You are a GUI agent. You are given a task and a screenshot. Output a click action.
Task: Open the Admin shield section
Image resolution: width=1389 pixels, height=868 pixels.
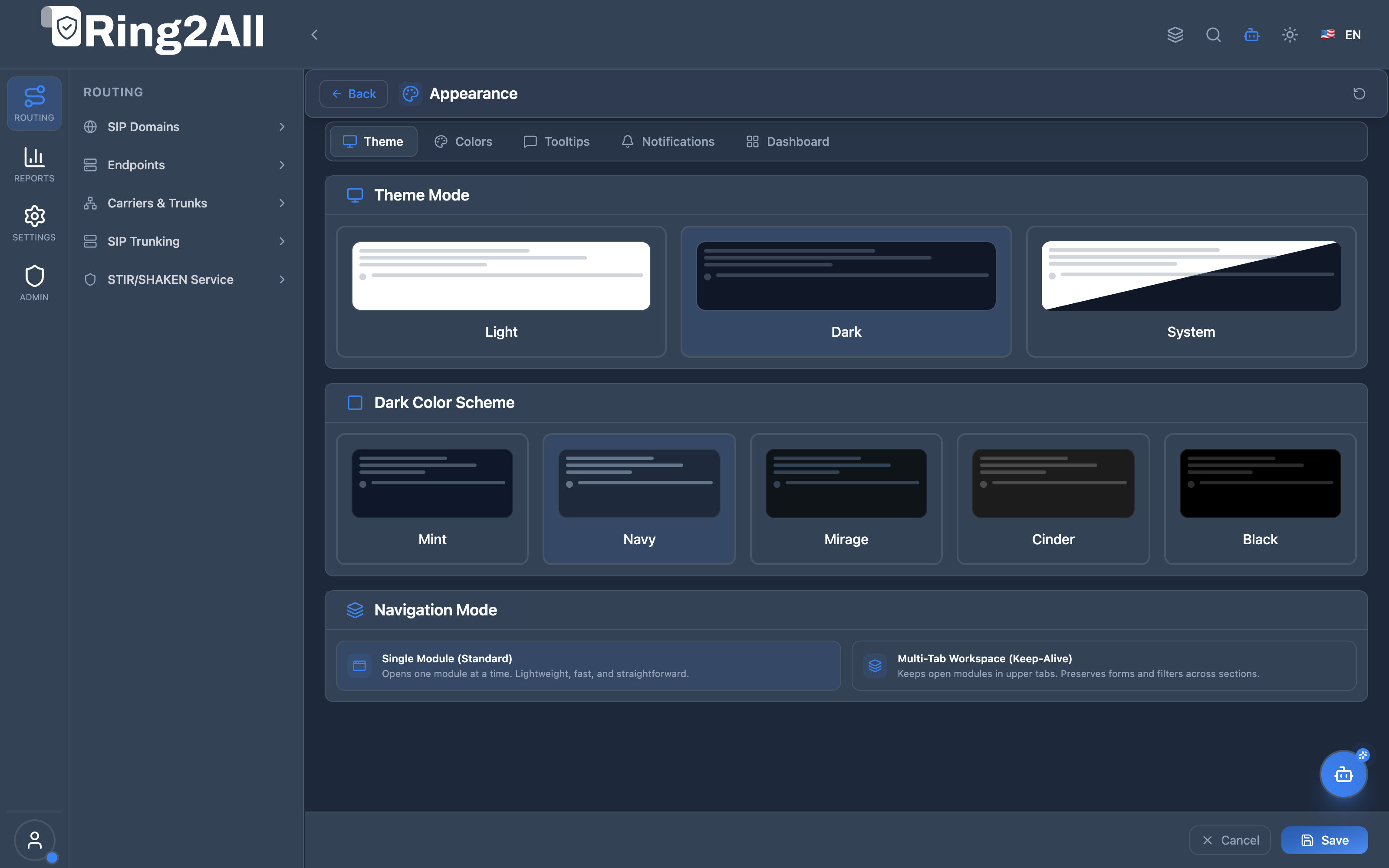pyautogui.click(x=34, y=283)
